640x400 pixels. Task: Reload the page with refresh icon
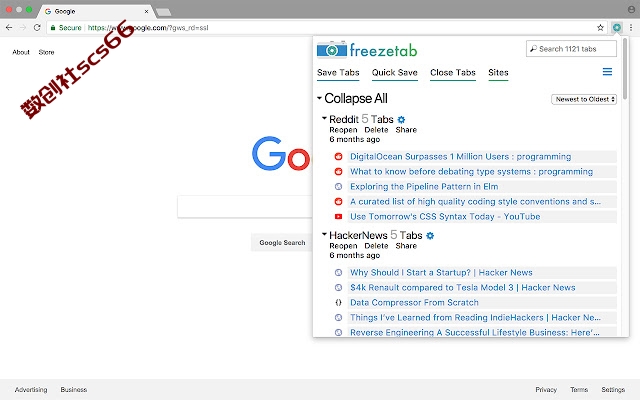pyautogui.click(x=37, y=27)
